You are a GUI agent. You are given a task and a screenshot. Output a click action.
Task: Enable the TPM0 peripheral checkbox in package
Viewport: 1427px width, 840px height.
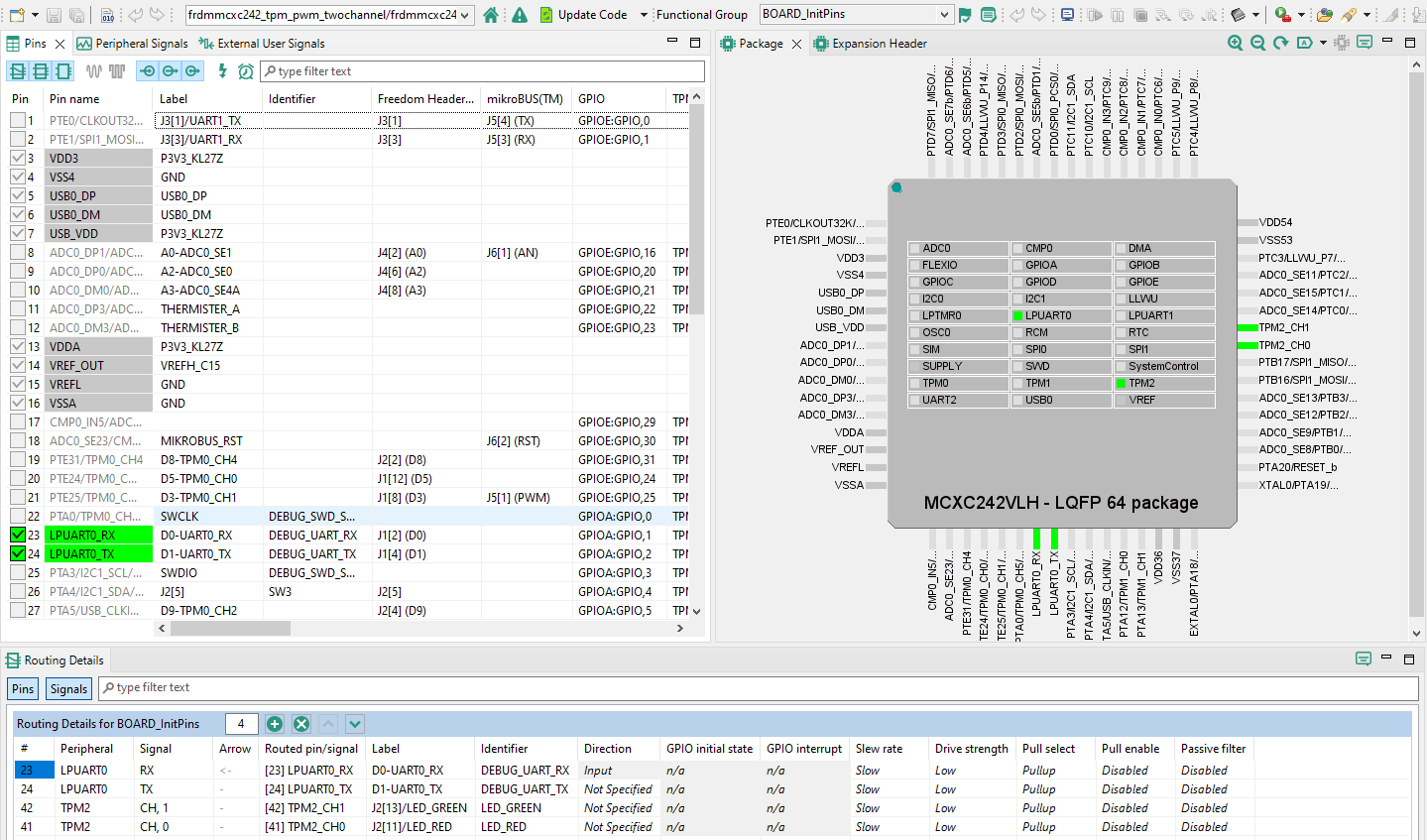coord(915,384)
